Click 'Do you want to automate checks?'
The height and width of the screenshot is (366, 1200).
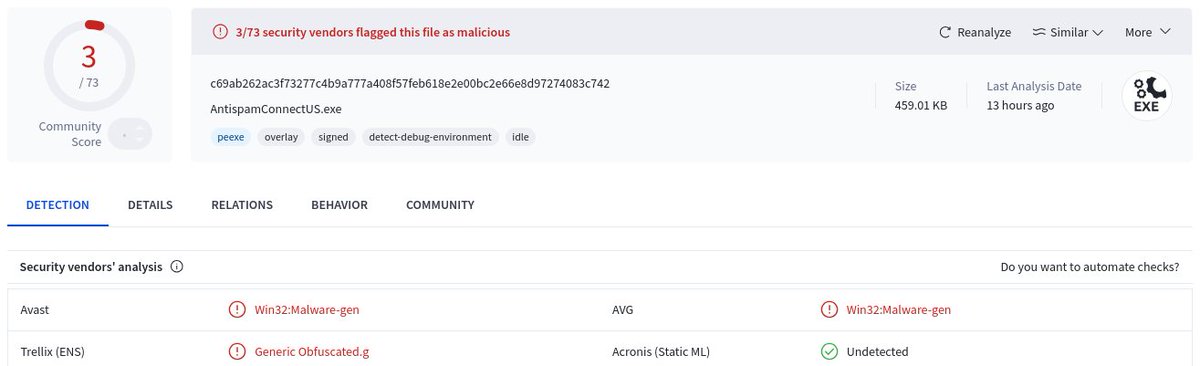1090,267
